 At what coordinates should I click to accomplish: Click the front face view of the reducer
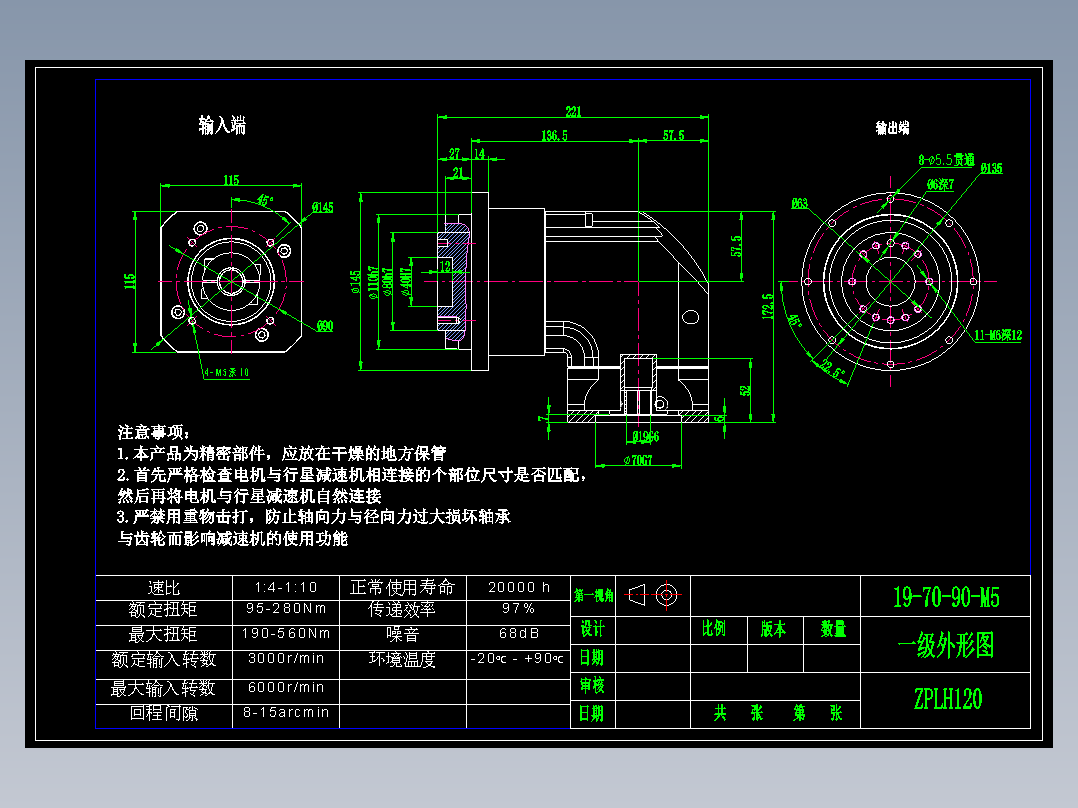pyautogui.click(x=230, y=282)
